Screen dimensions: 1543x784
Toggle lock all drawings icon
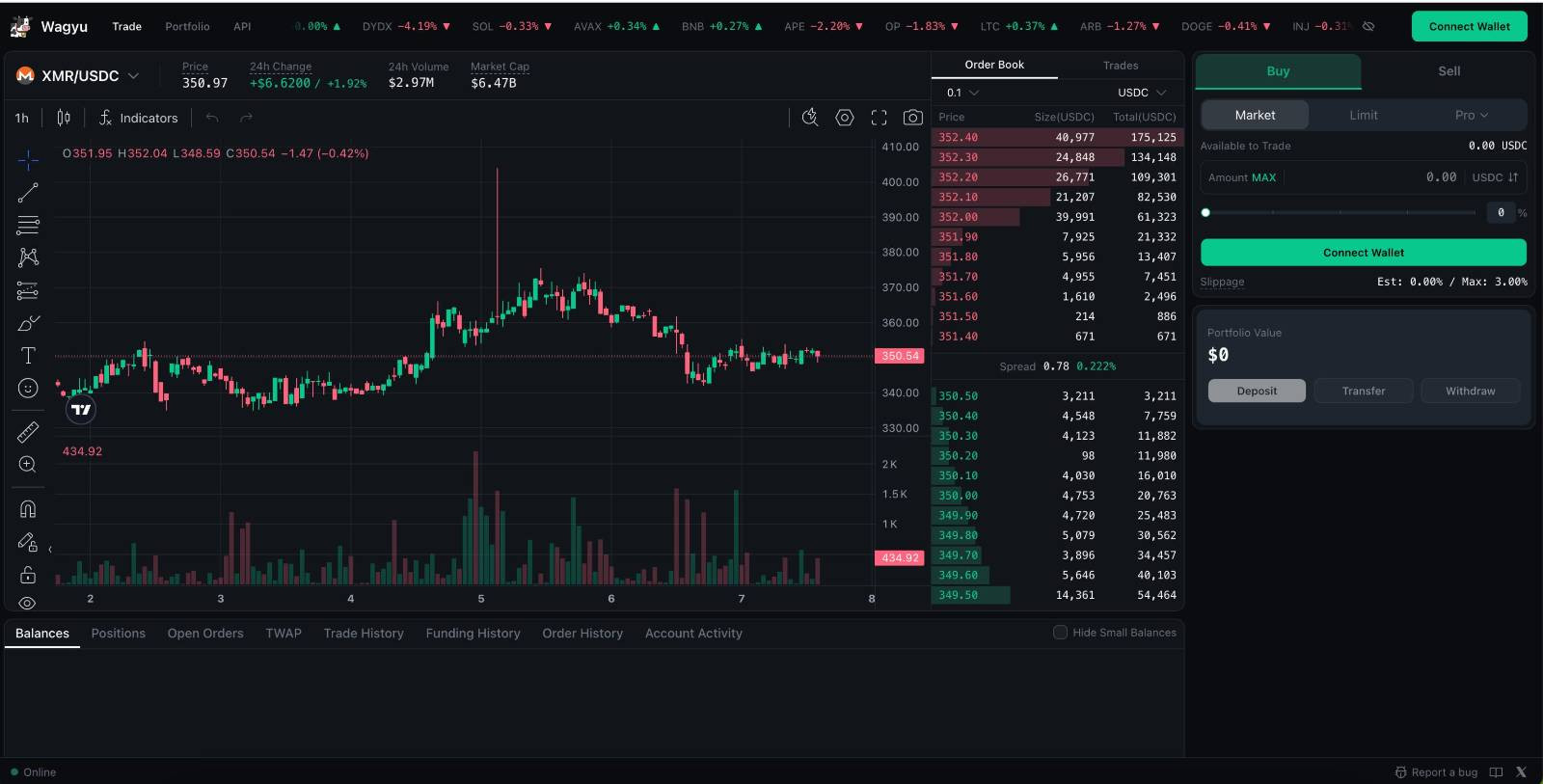[28, 575]
